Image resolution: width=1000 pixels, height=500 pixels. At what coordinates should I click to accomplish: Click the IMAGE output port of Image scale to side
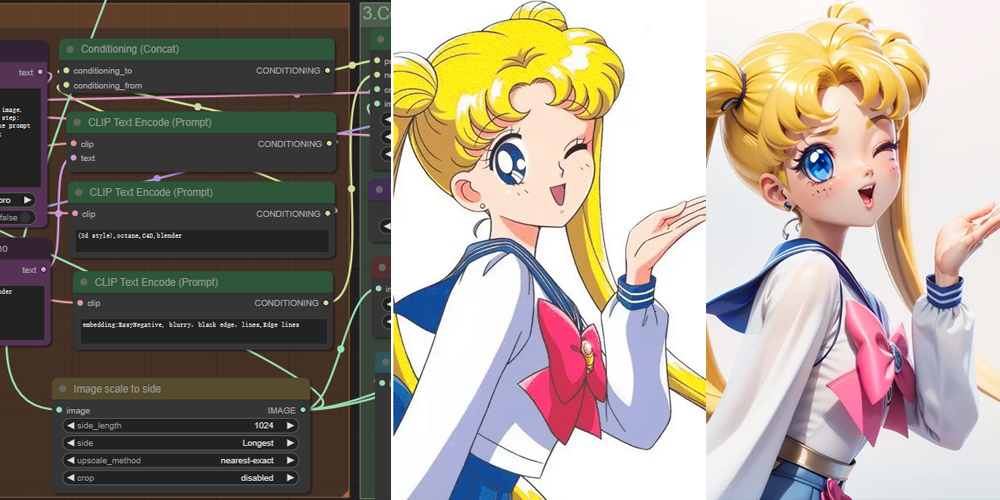click(x=303, y=410)
